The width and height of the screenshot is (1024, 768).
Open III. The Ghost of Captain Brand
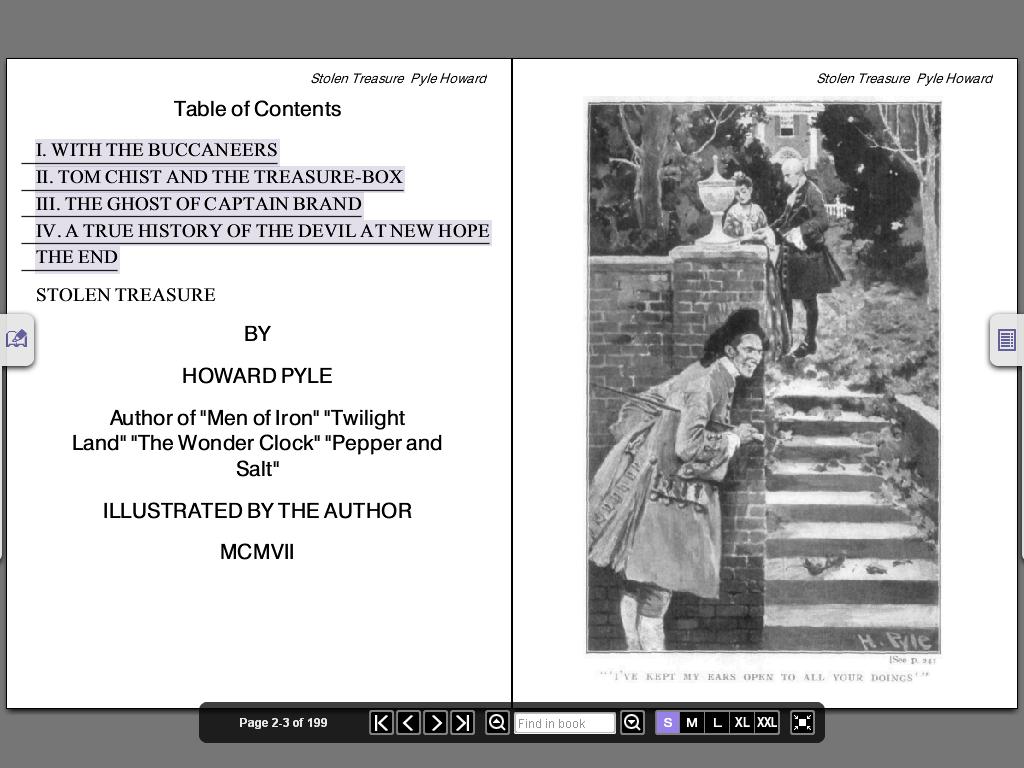[199, 204]
